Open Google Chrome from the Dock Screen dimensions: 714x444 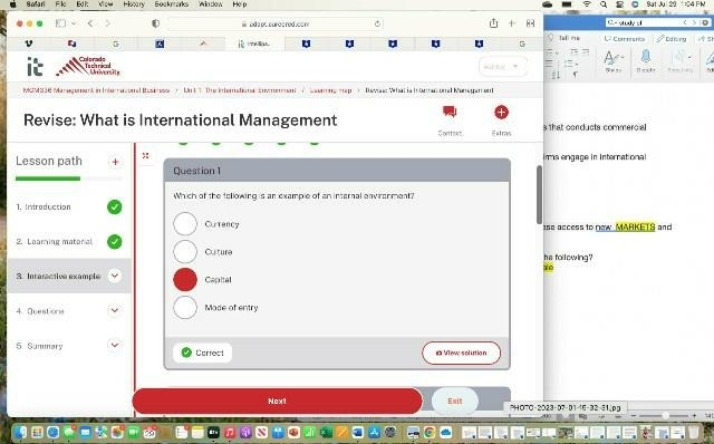tap(429, 432)
